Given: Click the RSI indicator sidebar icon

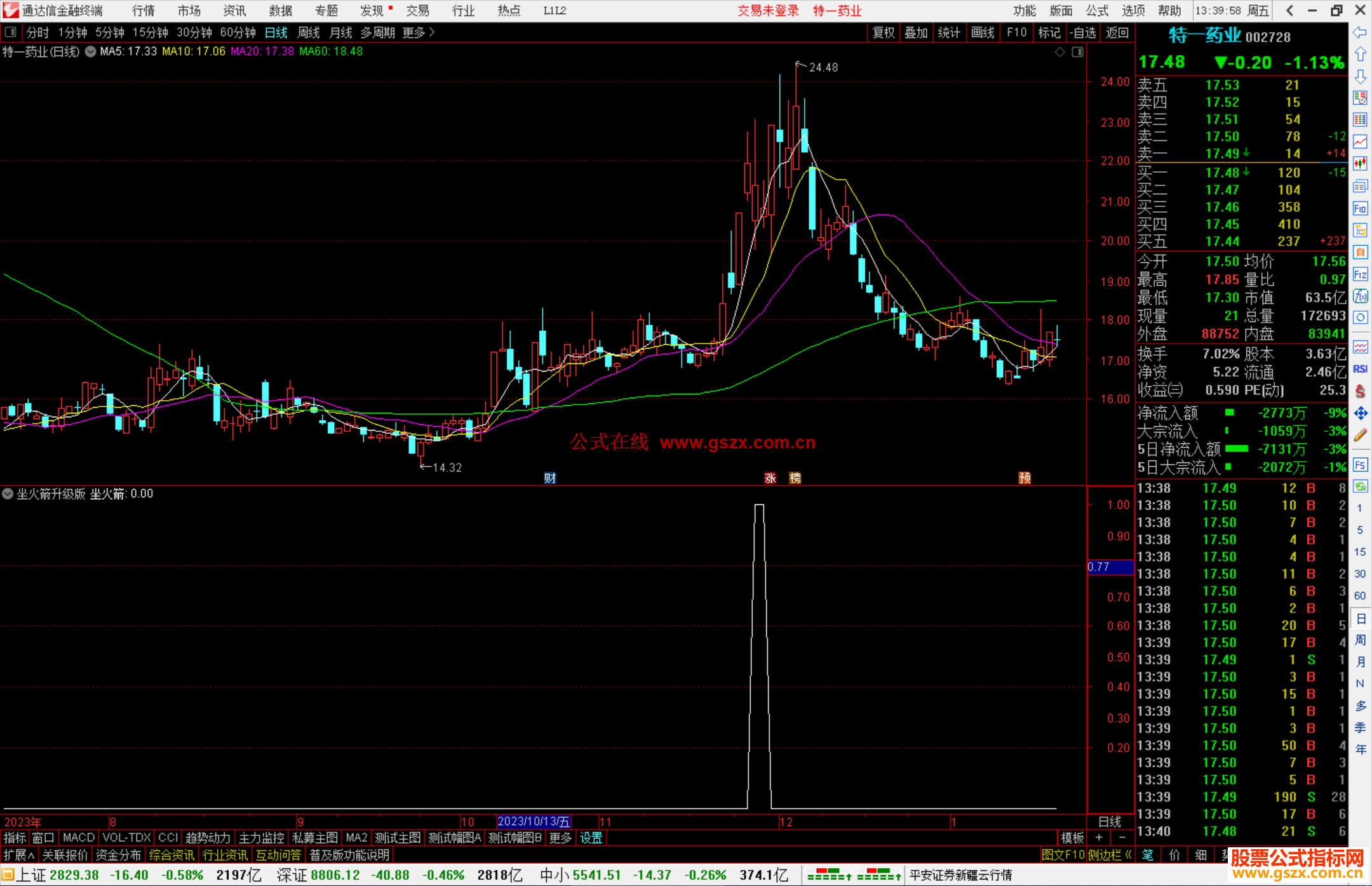Looking at the screenshot, I should (1360, 369).
